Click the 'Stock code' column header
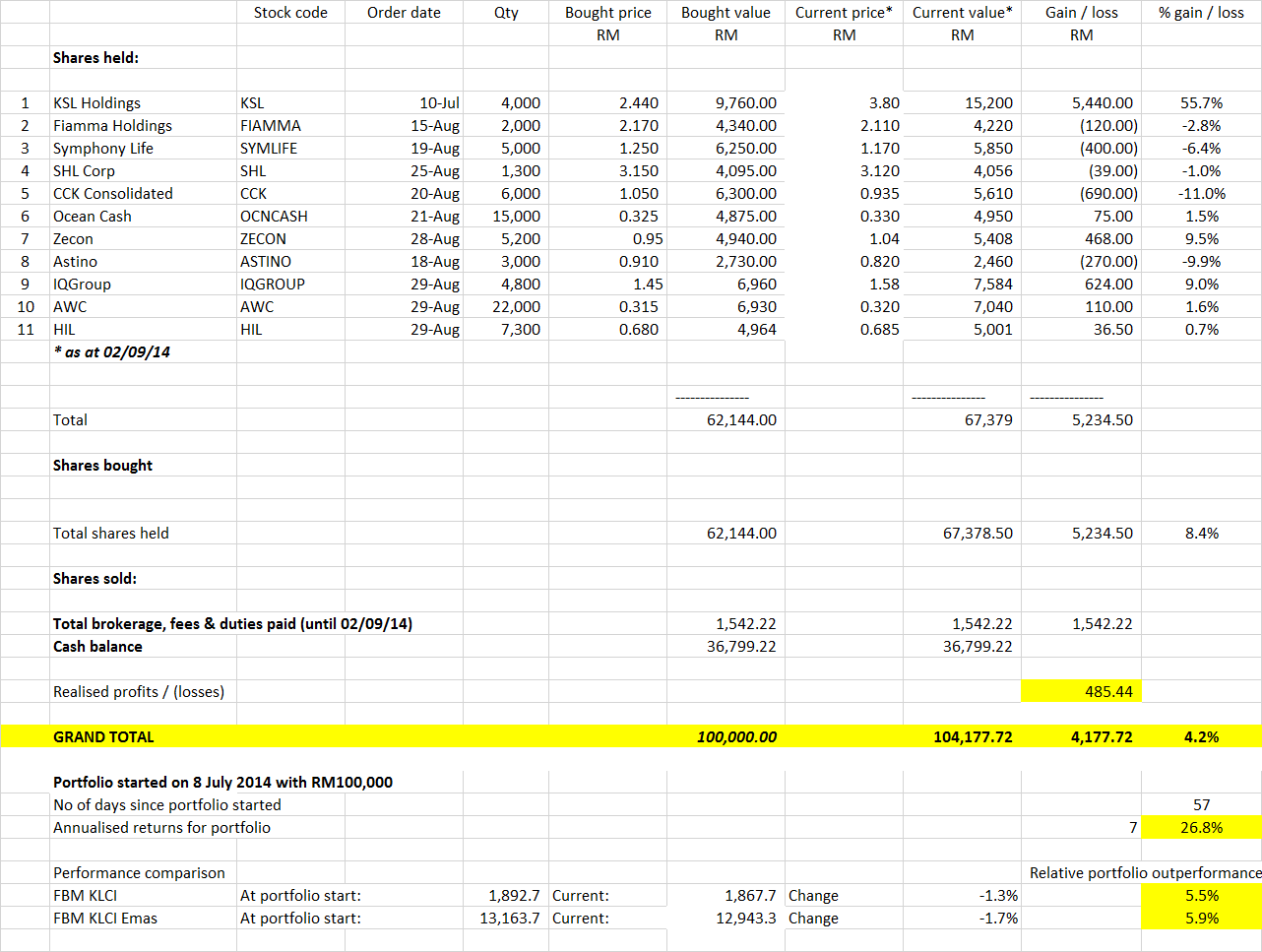The height and width of the screenshot is (952, 1262). click(290, 12)
